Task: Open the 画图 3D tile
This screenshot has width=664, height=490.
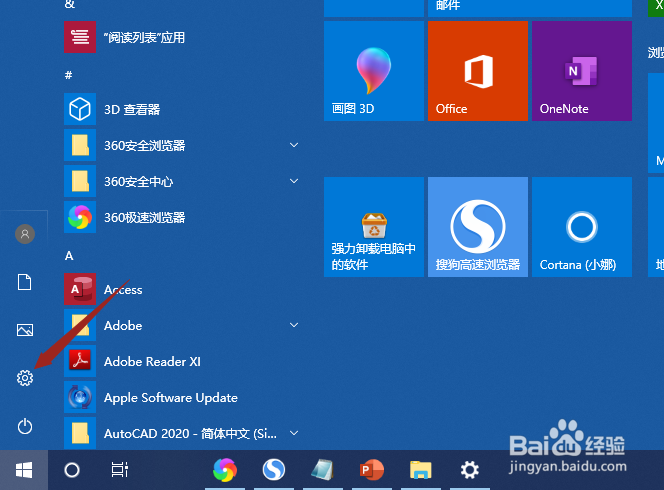Action: [x=374, y=71]
